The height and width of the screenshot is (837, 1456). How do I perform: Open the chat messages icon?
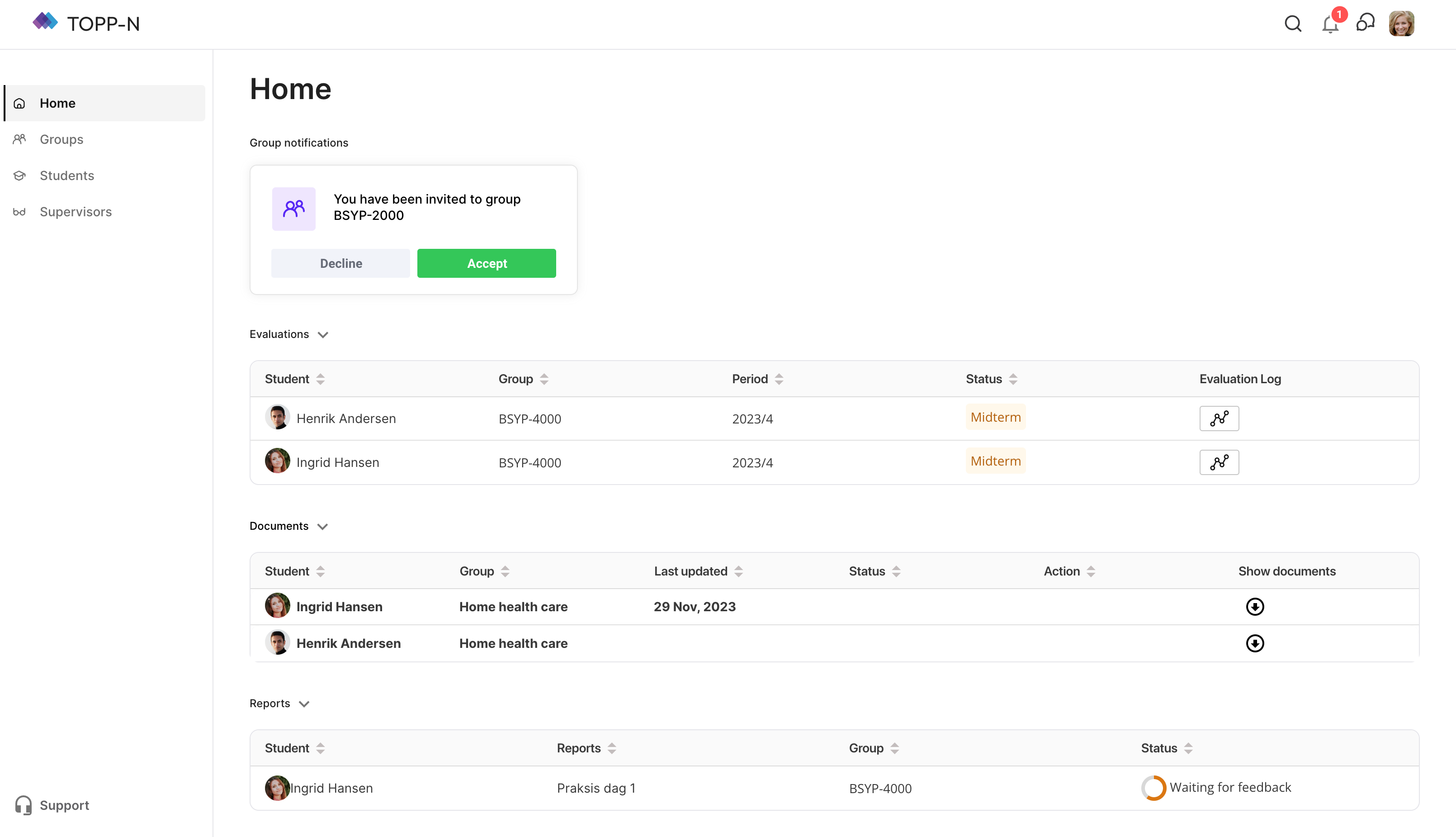[1365, 24]
